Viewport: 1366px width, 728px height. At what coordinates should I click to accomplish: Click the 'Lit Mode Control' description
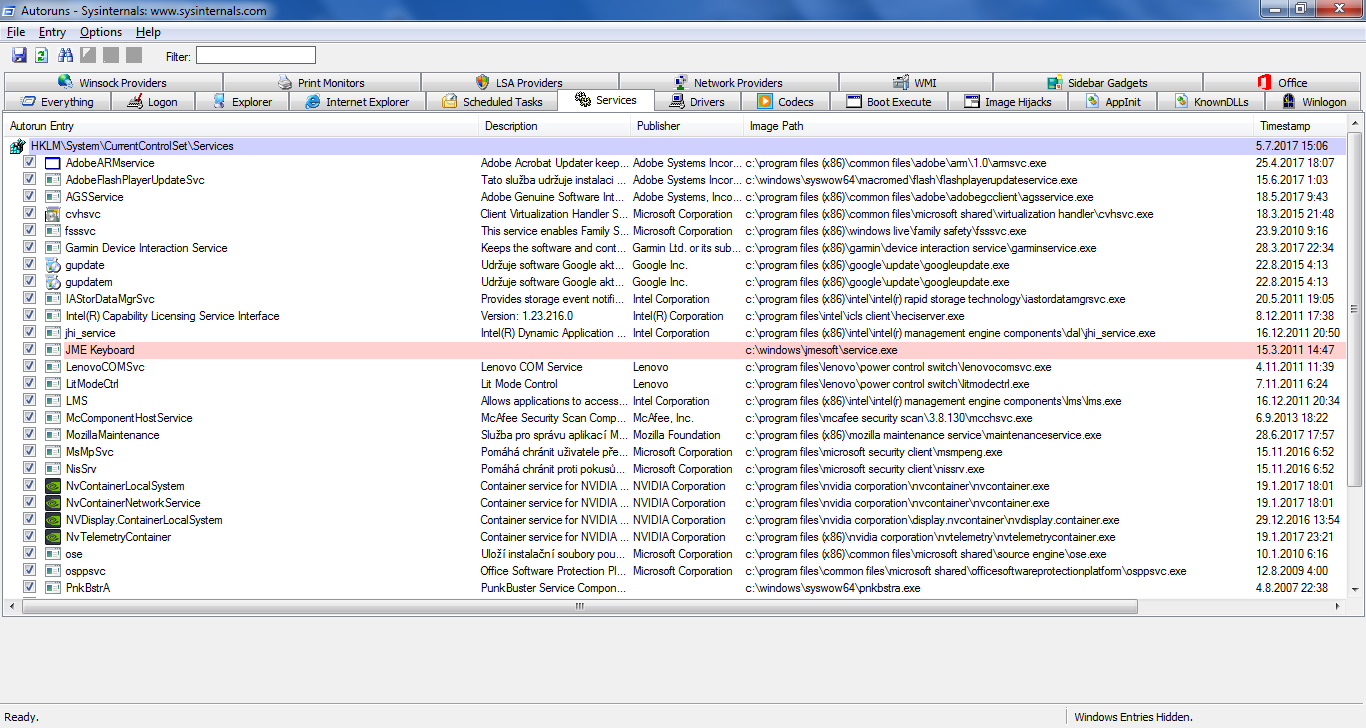(519, 384)
